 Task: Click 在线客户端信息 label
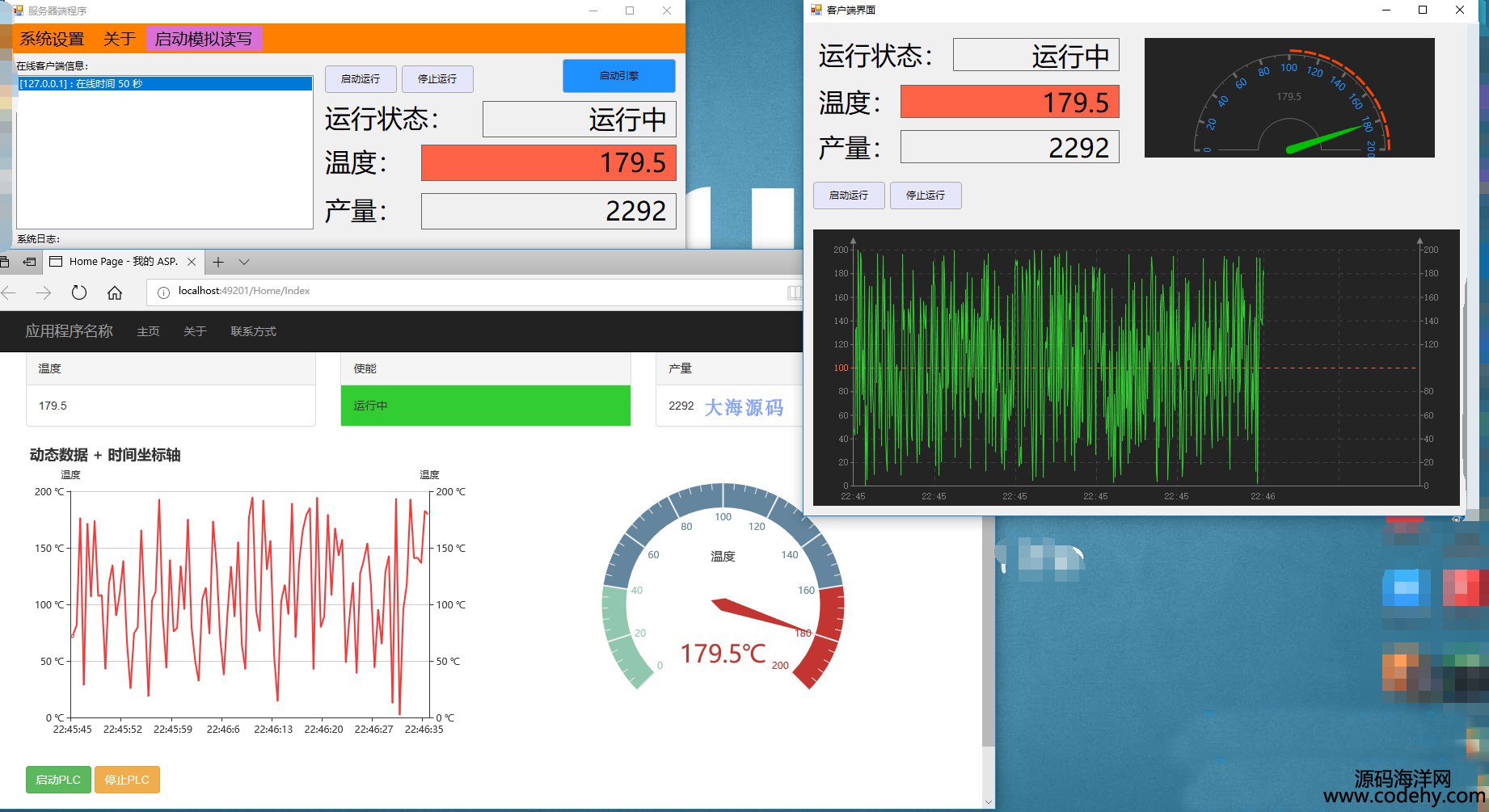tap(53, 65)
